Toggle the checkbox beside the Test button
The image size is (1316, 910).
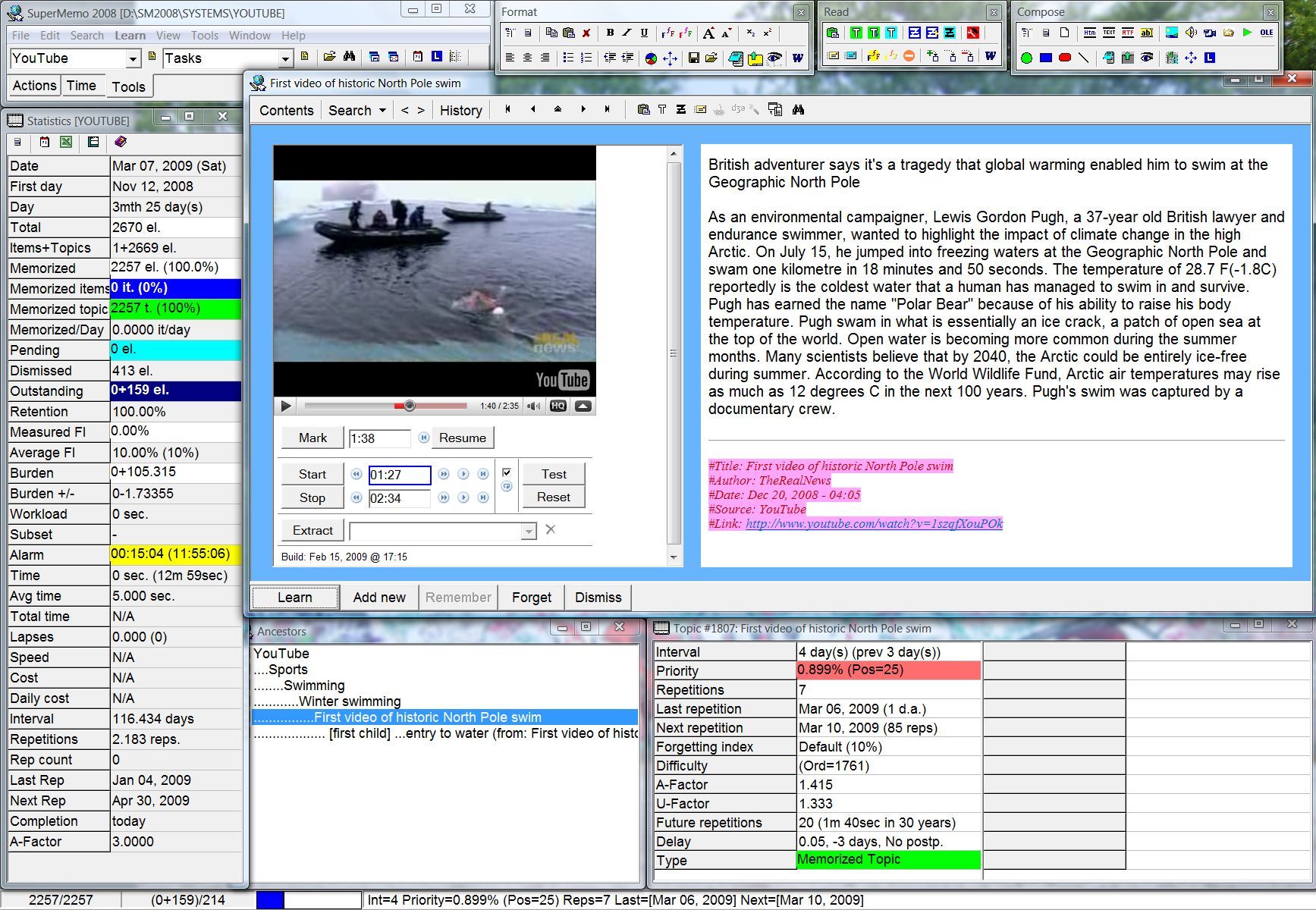507,473
